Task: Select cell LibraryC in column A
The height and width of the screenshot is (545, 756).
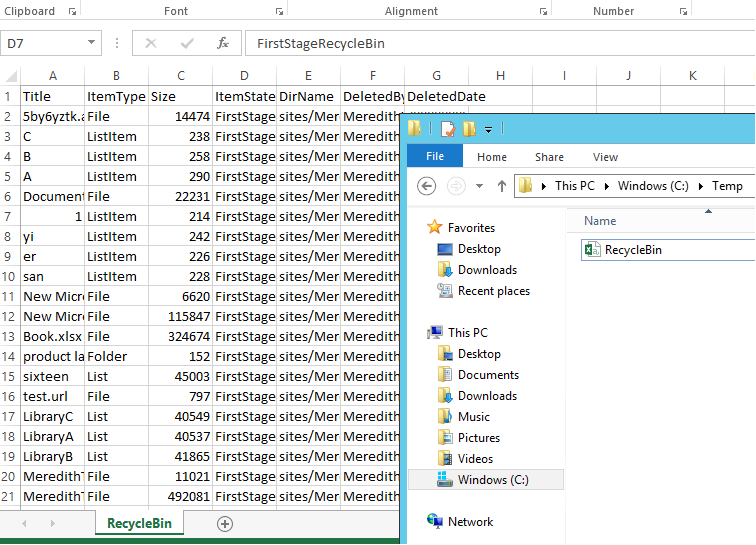Action: click(53, 416)
